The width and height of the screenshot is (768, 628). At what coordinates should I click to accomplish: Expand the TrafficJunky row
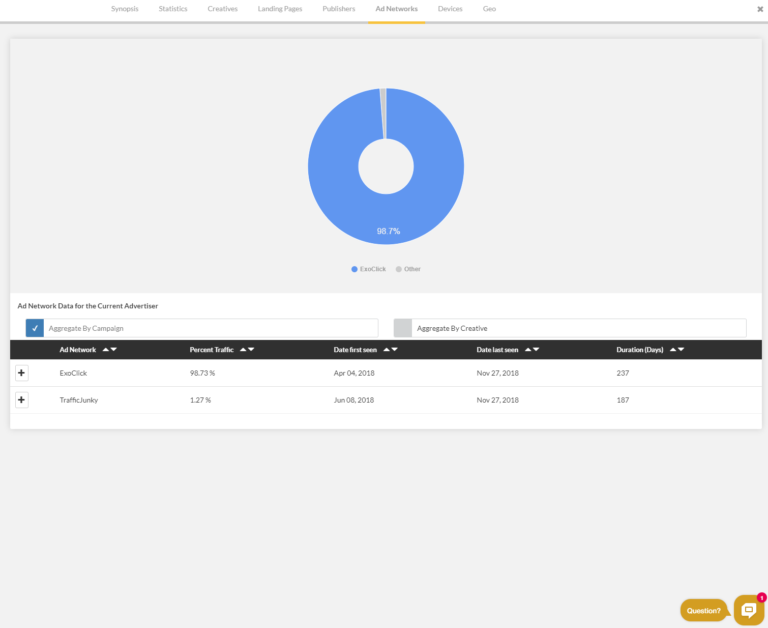22,400
